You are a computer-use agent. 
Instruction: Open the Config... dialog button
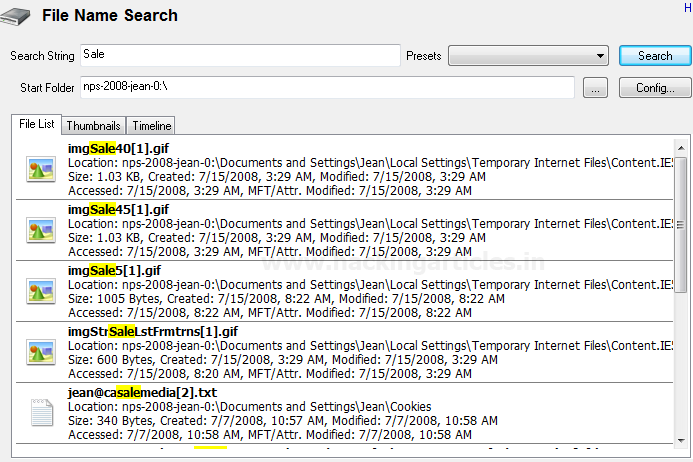tap(655, 88)
